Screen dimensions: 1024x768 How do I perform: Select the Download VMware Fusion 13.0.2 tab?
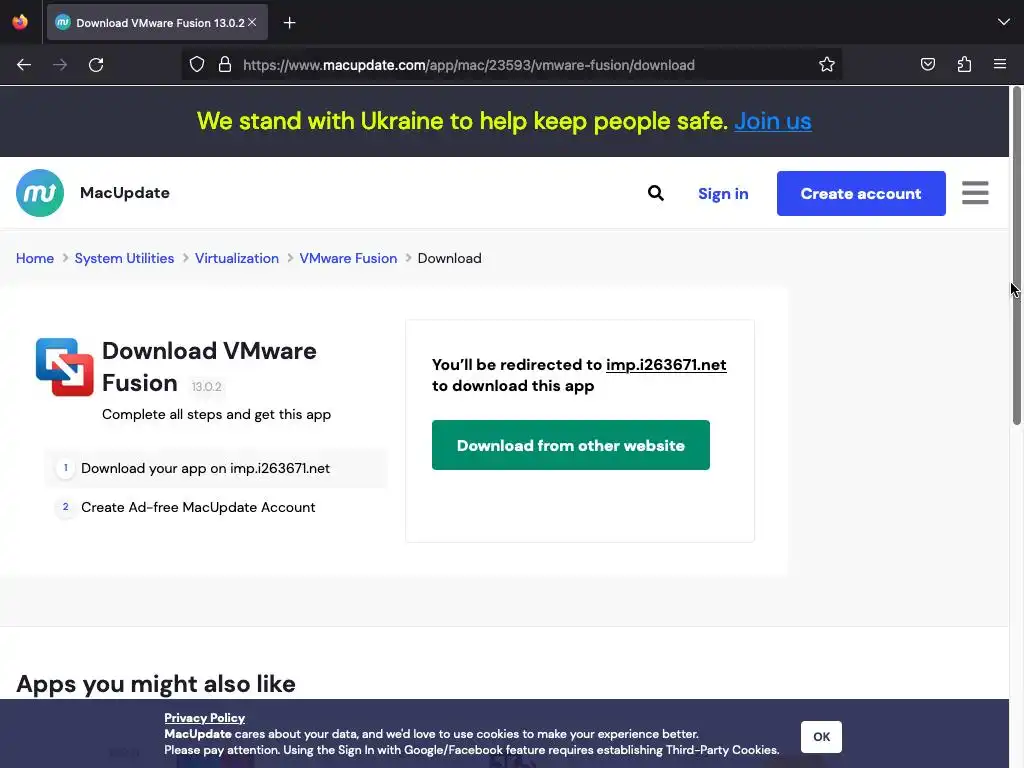click(157, 22)
